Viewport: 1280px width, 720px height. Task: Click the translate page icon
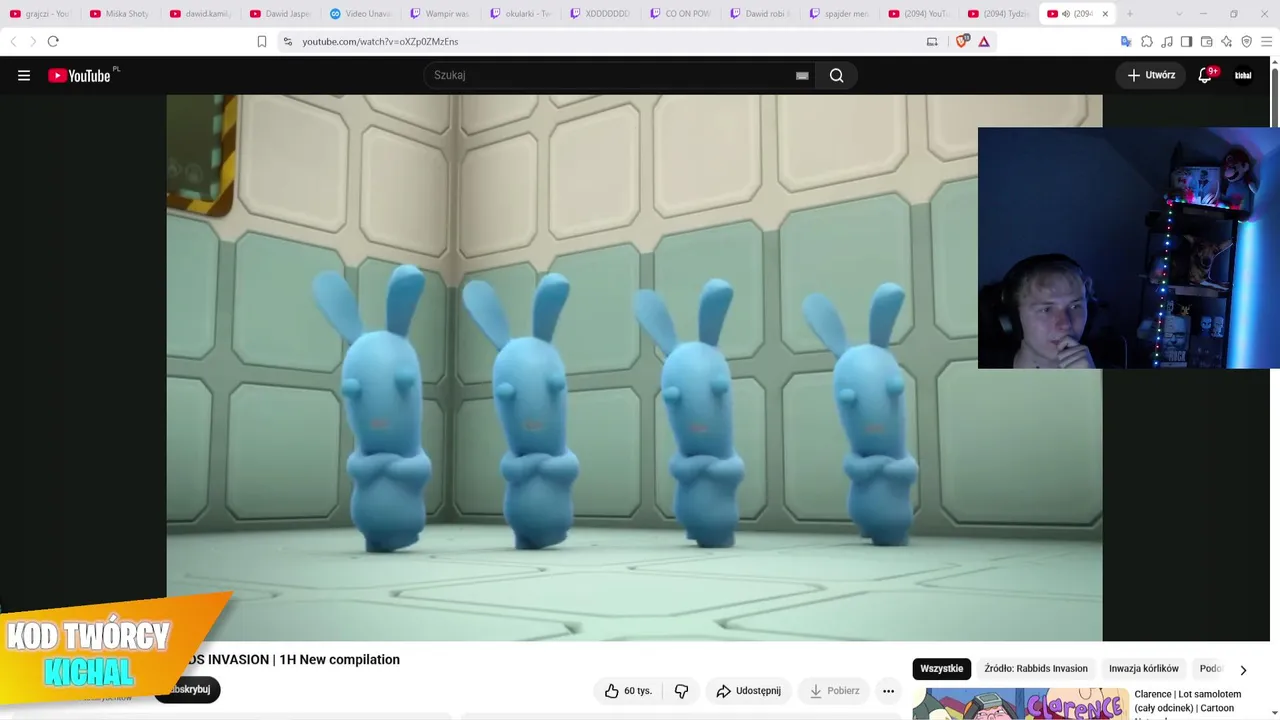(x=1126, y=41)
